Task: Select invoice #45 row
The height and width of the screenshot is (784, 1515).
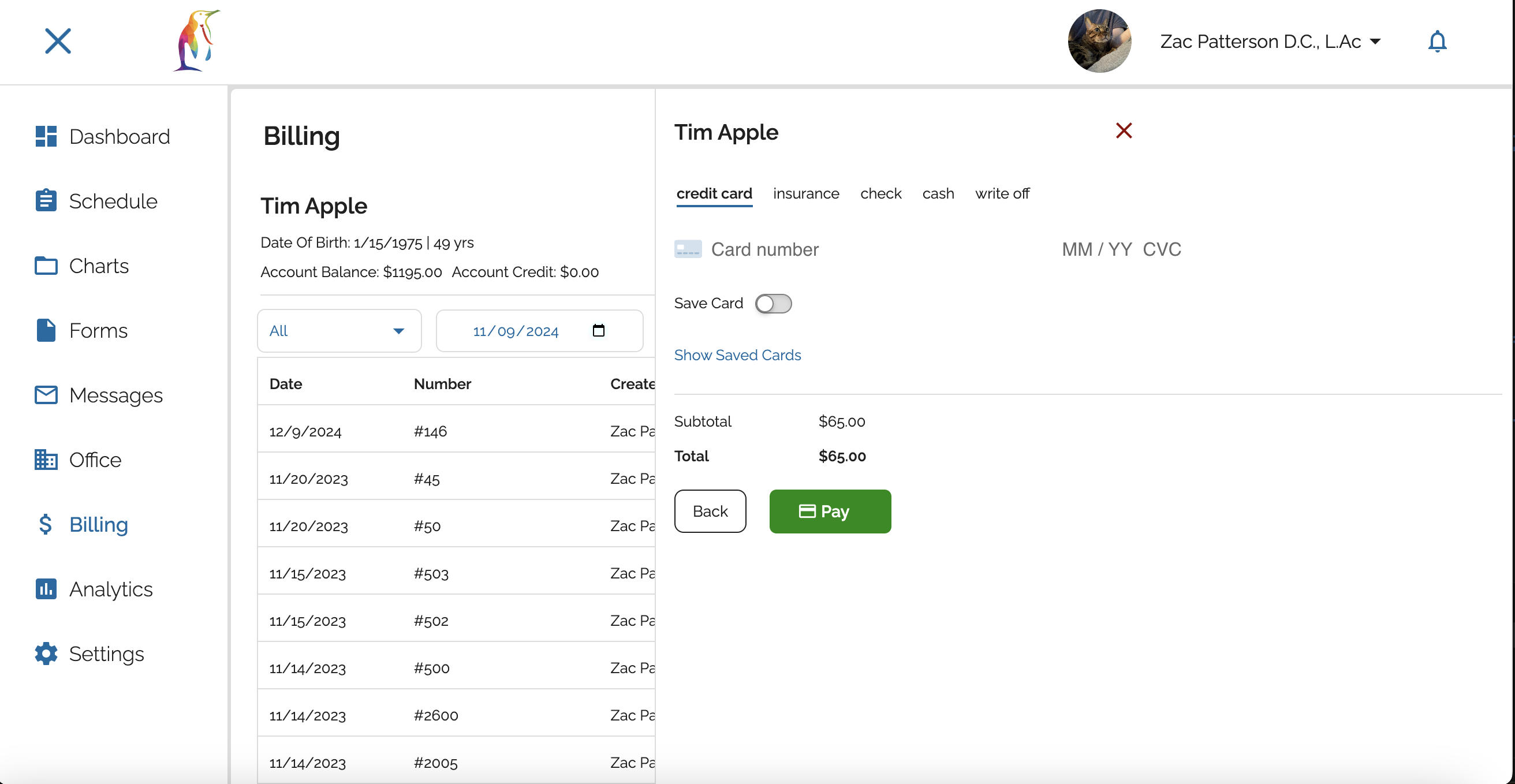Action: (x=456, y=479)
